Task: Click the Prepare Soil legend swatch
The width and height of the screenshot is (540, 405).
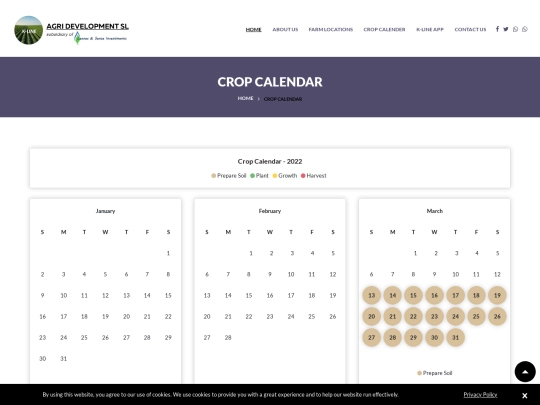Action: click(214, 176)
